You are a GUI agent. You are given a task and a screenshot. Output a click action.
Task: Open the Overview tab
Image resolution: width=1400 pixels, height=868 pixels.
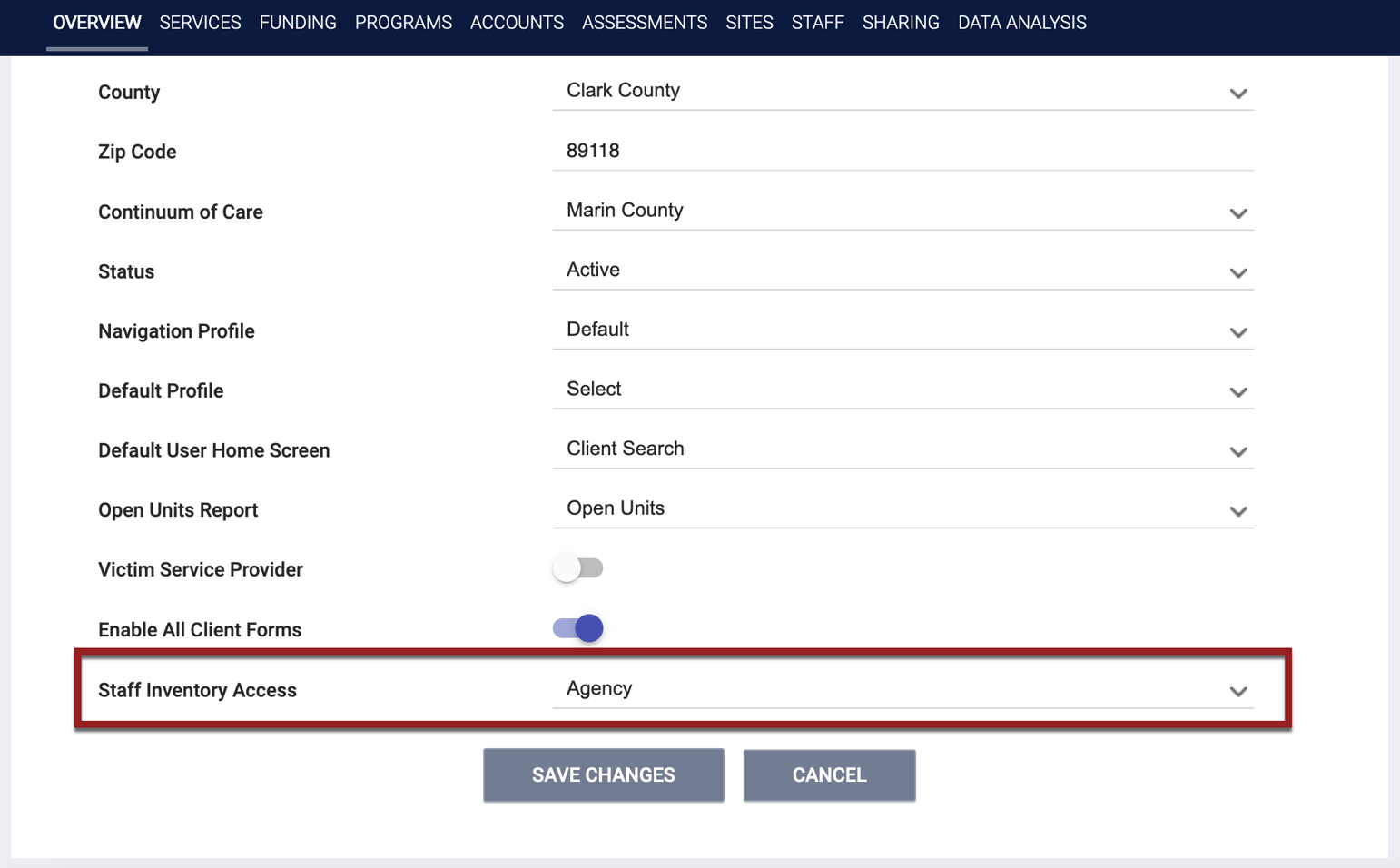click(x=97, y=23)
